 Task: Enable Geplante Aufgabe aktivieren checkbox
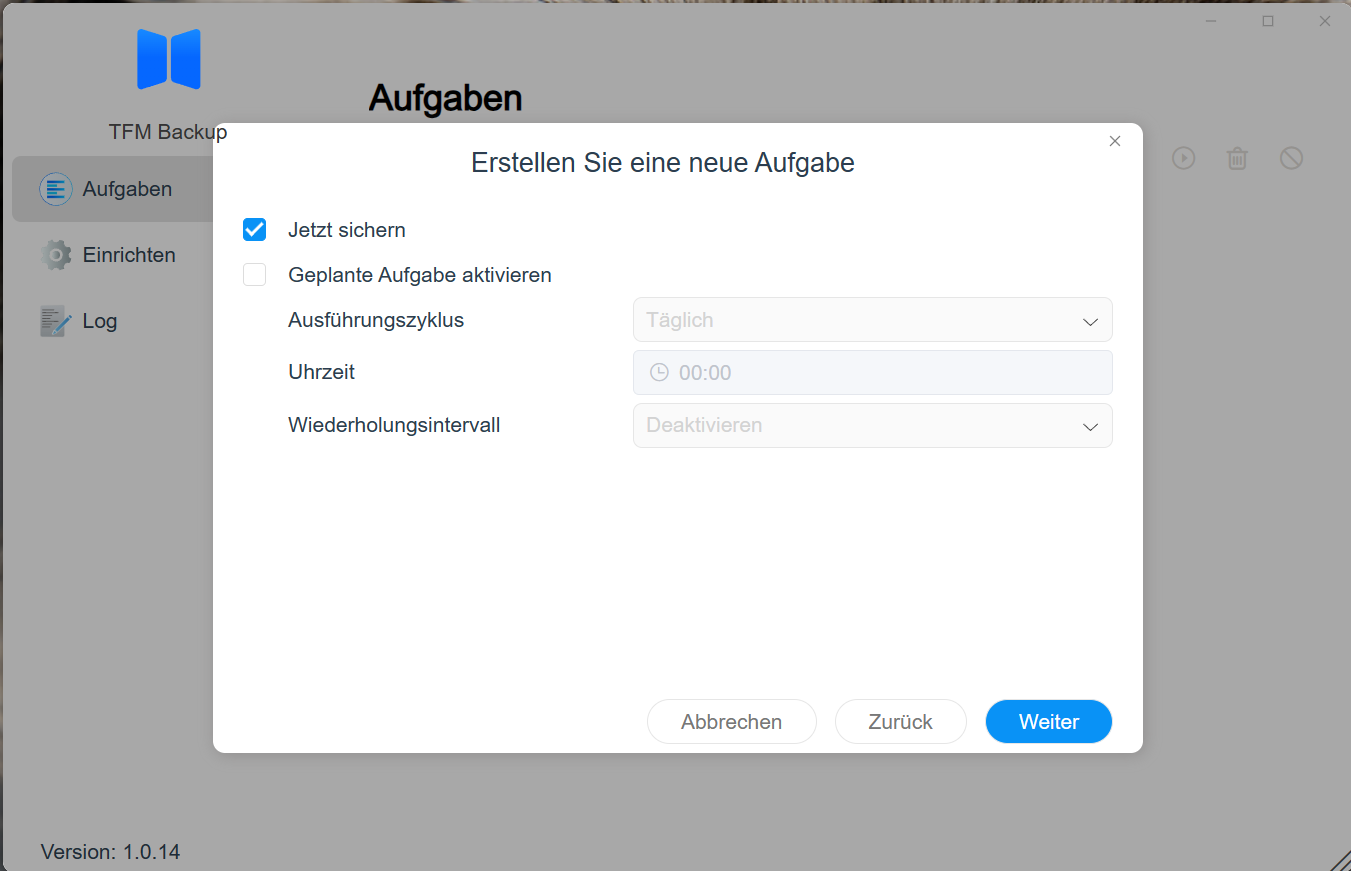pyautogui.click(x=255, y=275)
